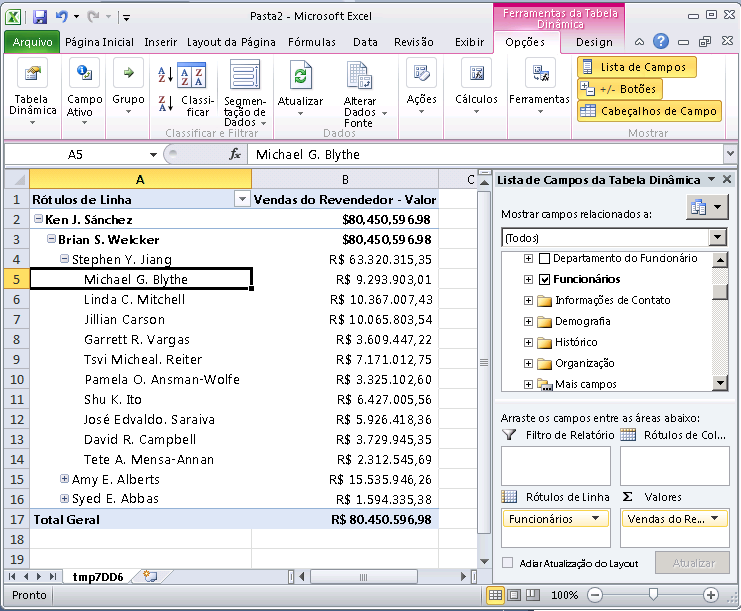
Task: Uncheck the Funcionários field checkbox
Action: [x=543, y=280]
